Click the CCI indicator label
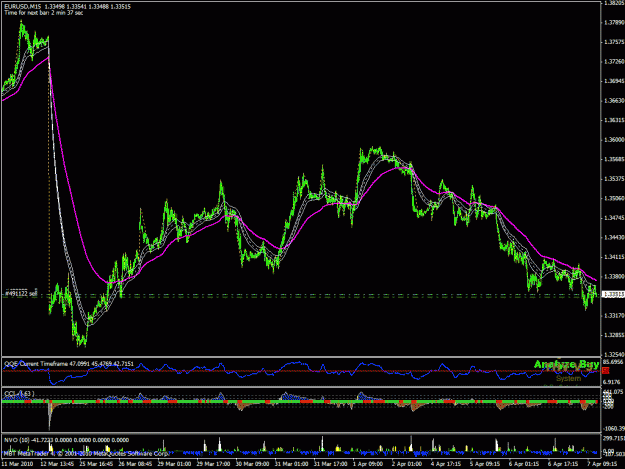The height and width of the screenshot is (469, 625). tap(19, 394)
